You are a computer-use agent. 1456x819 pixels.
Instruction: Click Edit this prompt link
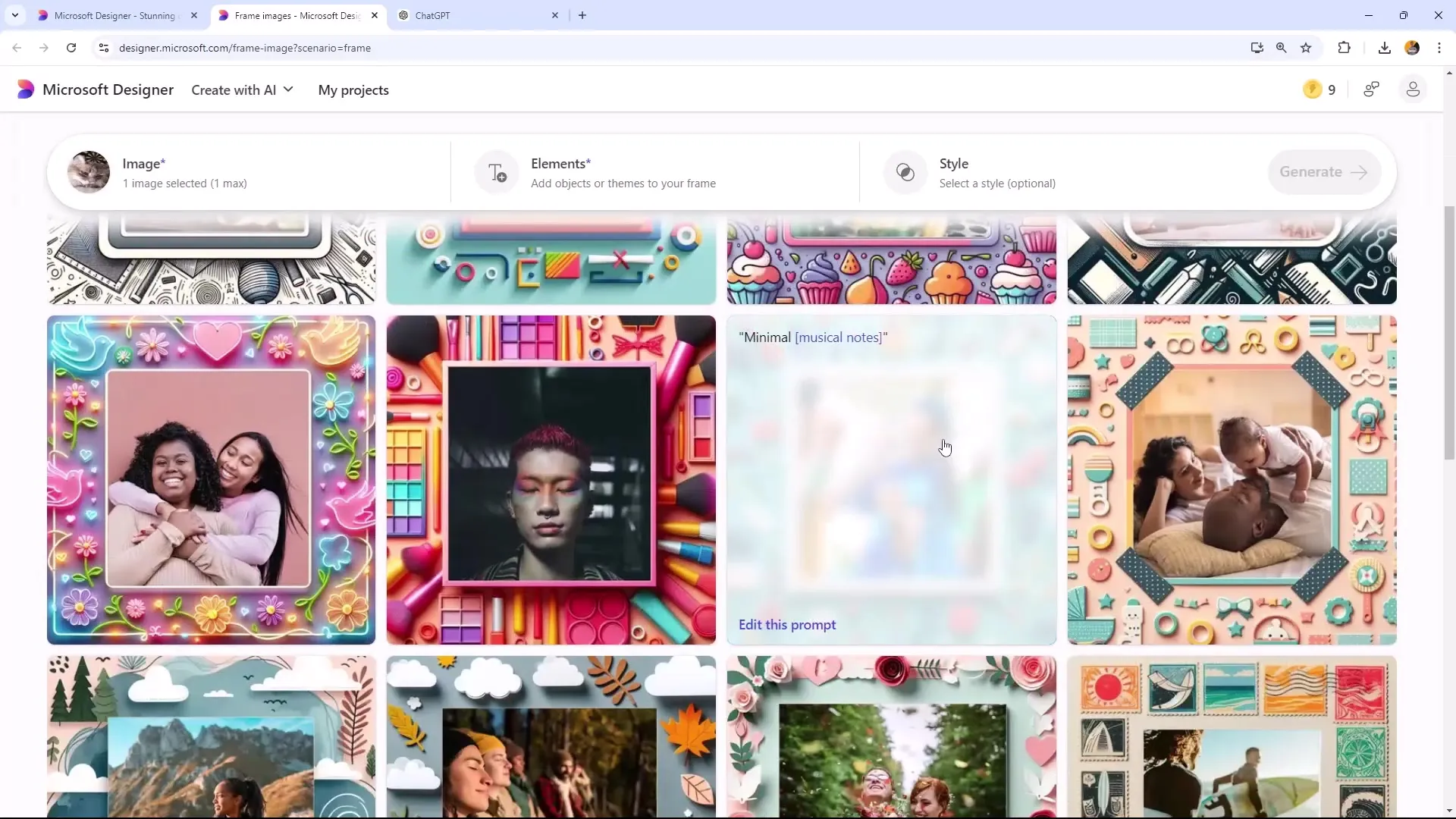pos(787,624)
